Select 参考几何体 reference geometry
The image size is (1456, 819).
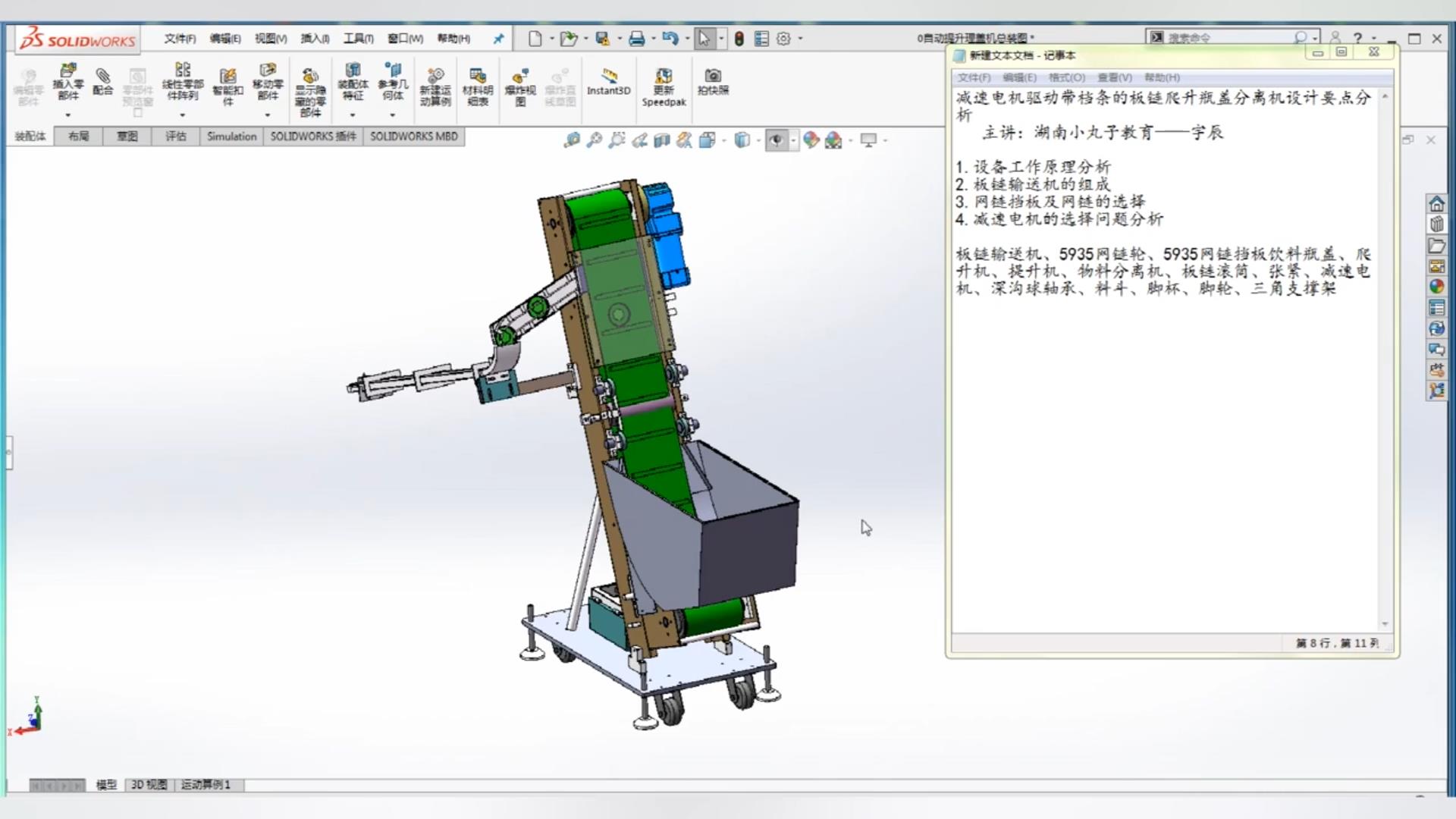point(393,81)
